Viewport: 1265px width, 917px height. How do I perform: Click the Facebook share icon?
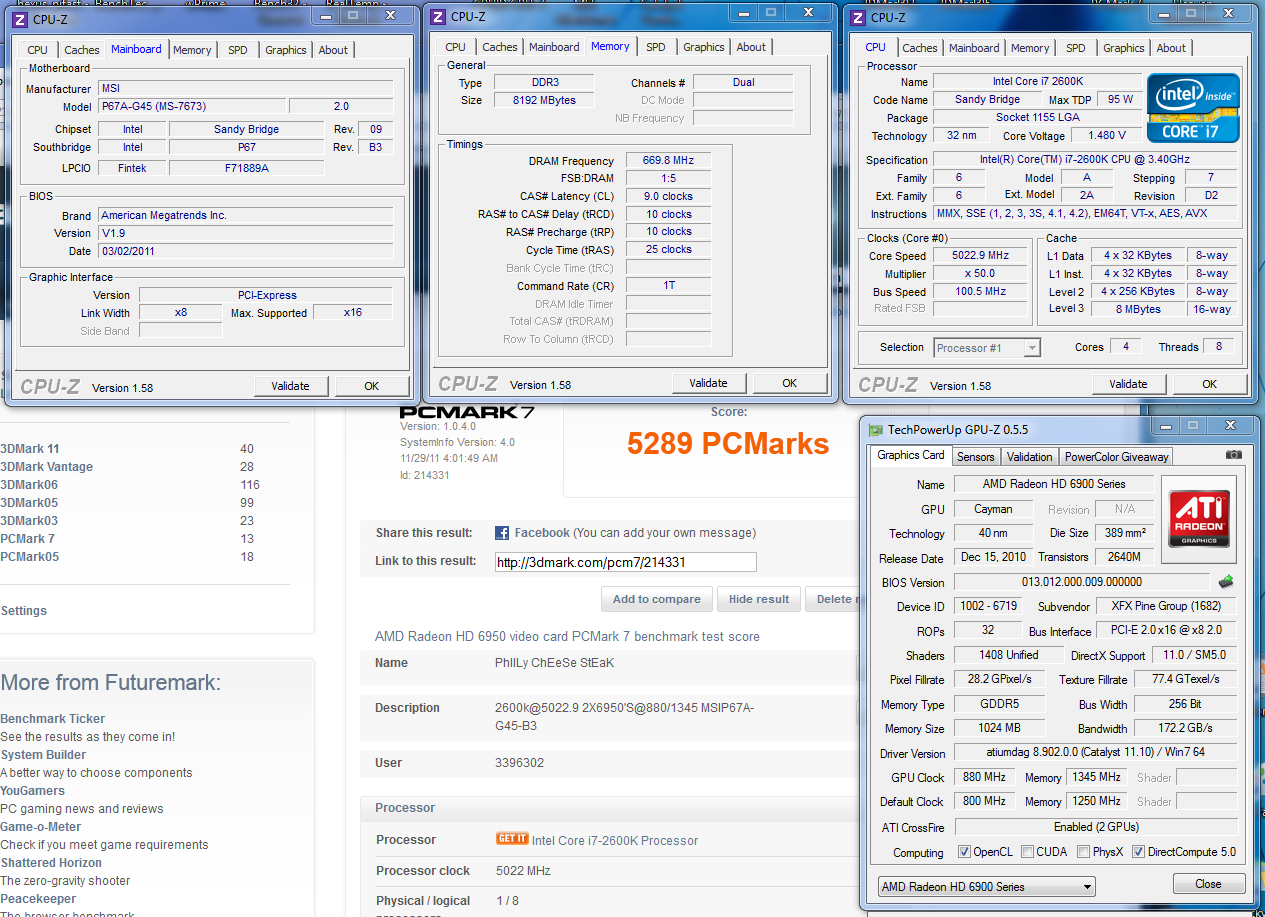coord(502,533)
